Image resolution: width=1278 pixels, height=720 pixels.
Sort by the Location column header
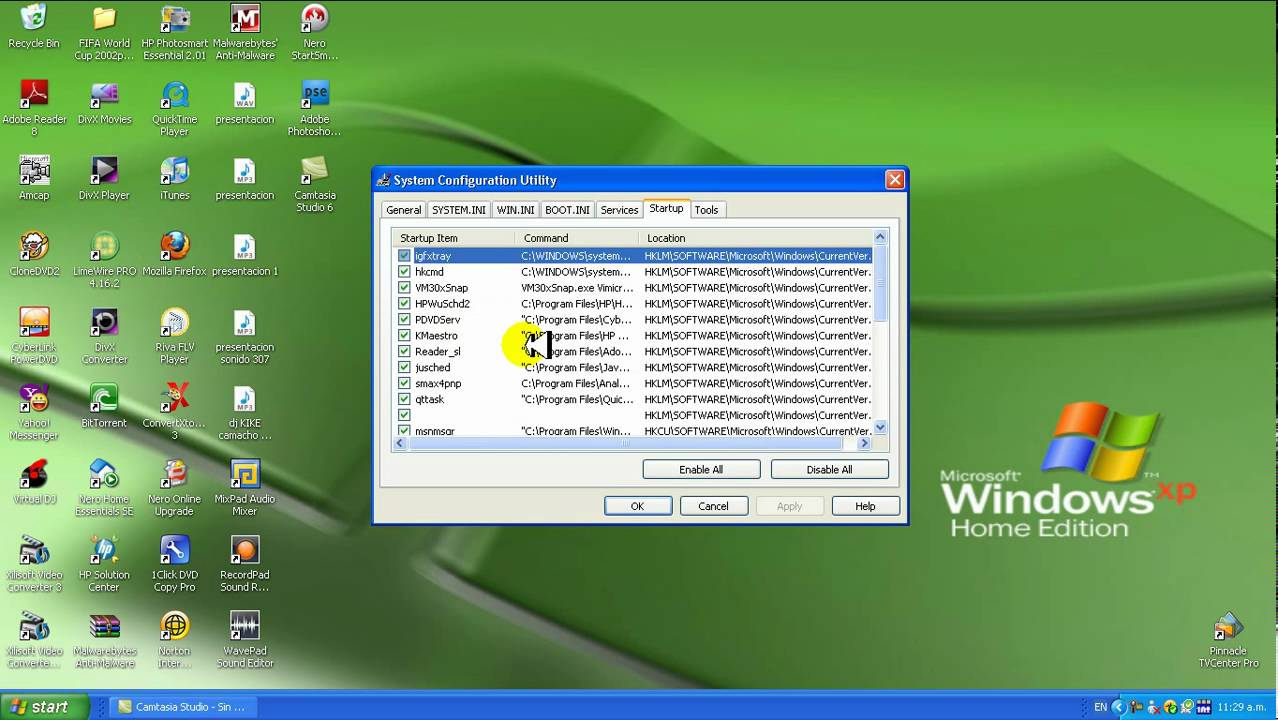click(756, 238)
